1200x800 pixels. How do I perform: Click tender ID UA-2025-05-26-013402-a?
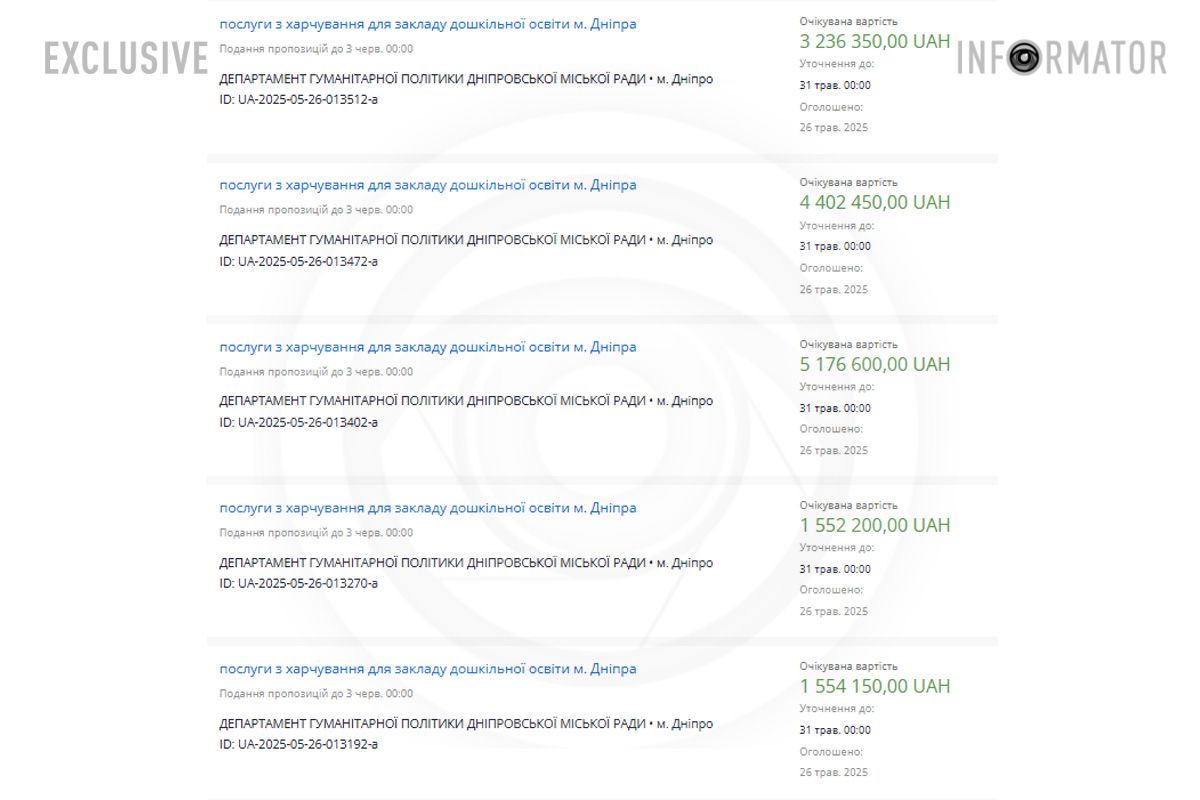pyautogui.click(x=298, y=422)
